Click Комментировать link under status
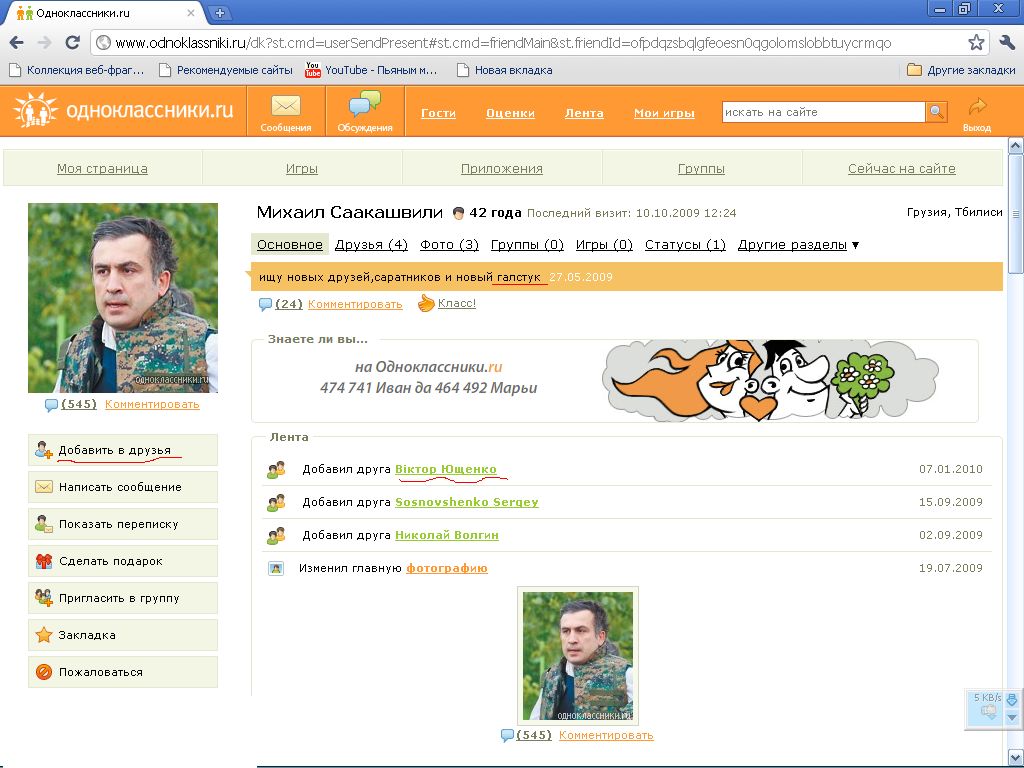Image resolution: width=1024 pixels, height=768 pixels. (355, 304)
